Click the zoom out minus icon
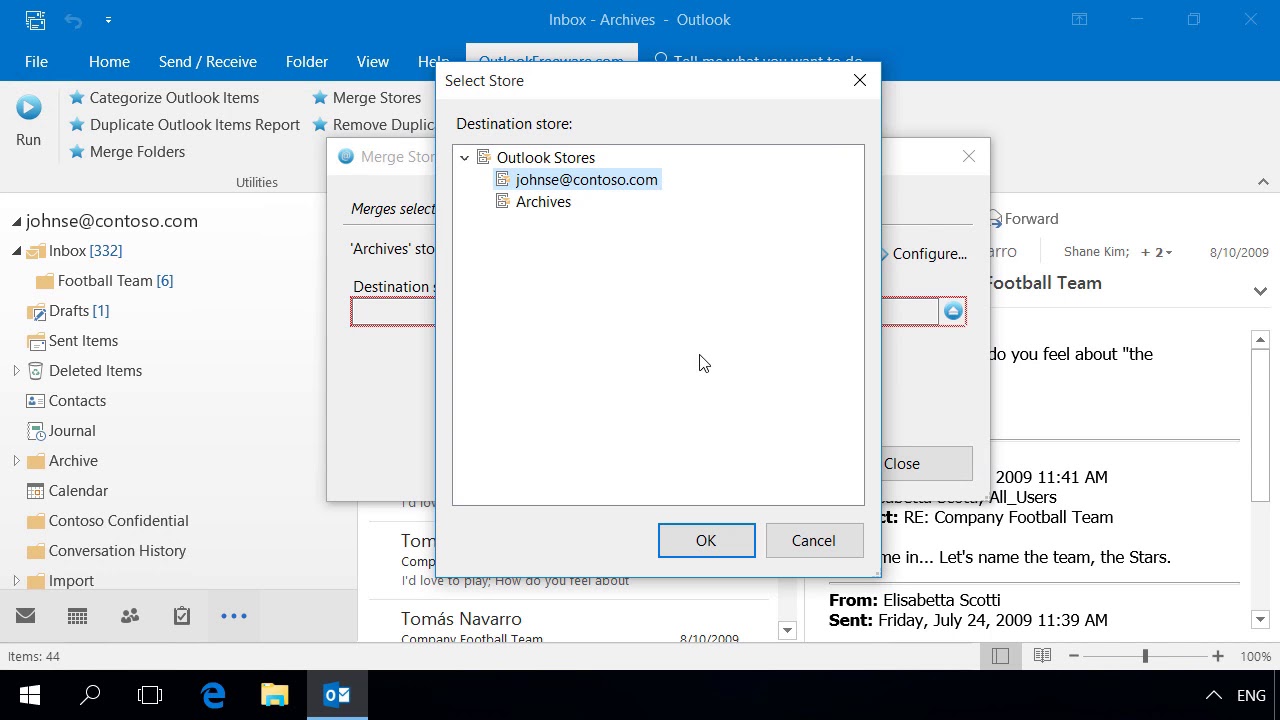1280x720 pixels. click(1074, 656)
